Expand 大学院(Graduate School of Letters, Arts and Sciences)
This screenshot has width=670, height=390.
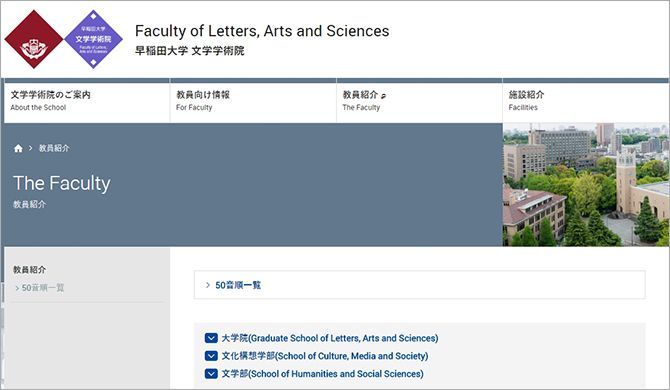(x=329, y=338)
